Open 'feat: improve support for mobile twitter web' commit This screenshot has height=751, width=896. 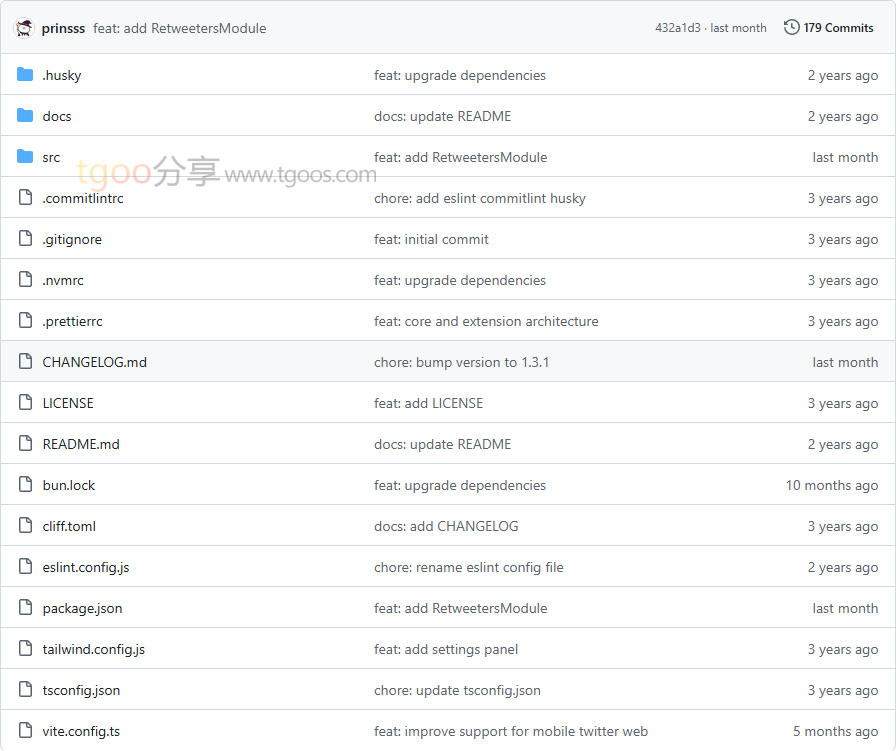click(510, 731)
